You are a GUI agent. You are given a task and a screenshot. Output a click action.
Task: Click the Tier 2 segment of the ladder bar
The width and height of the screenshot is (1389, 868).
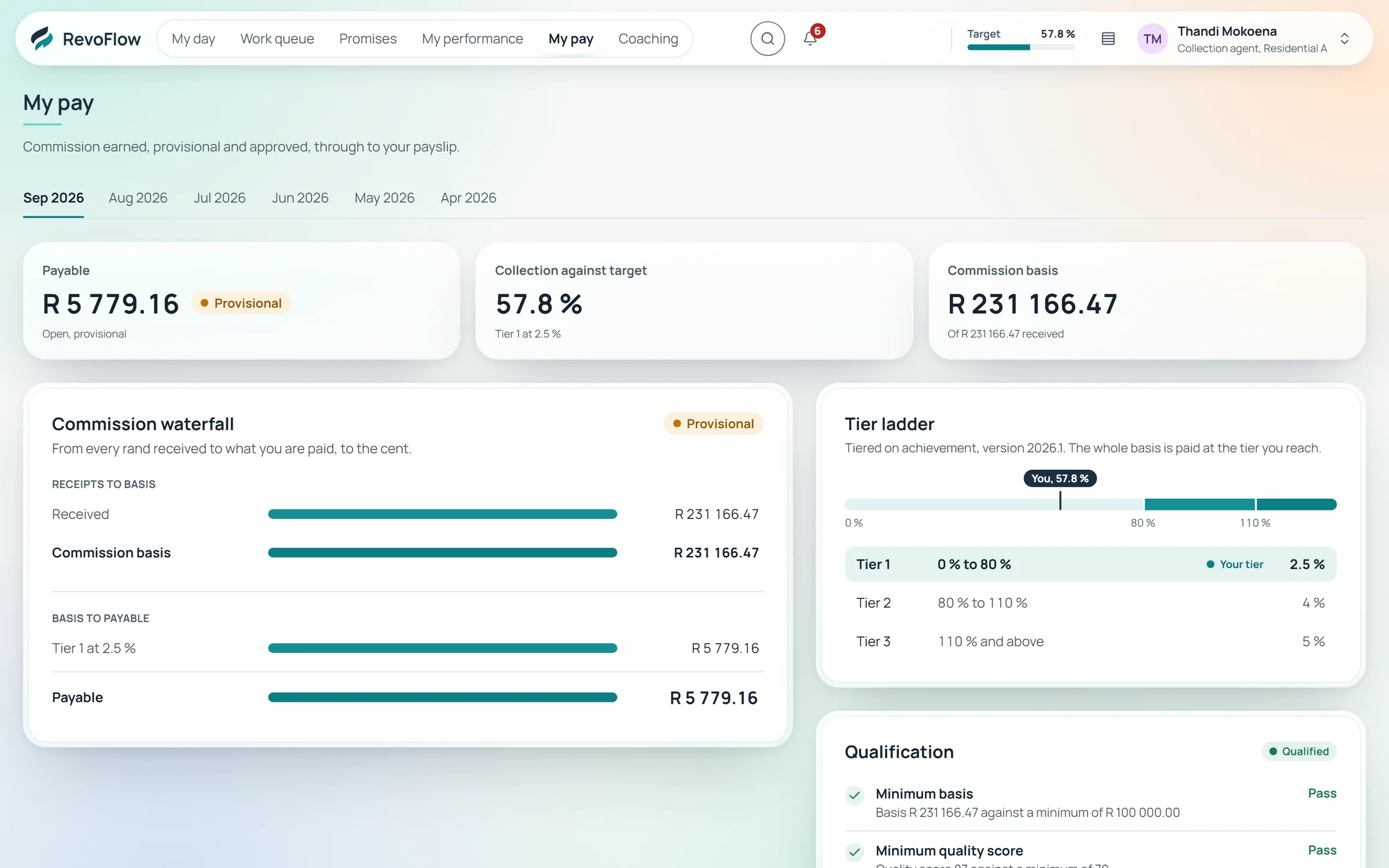click(x=1199, y=504)
